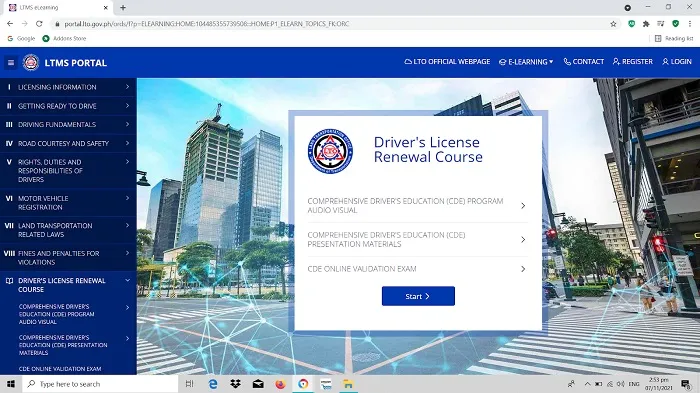Click the LTO logo in course card
The width and height of the screenshot is (700, 393).
pyautogui.click(x=330, y=151)
